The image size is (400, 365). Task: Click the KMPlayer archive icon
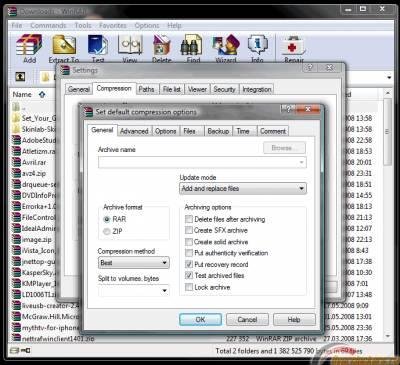[x=16, y=283]
